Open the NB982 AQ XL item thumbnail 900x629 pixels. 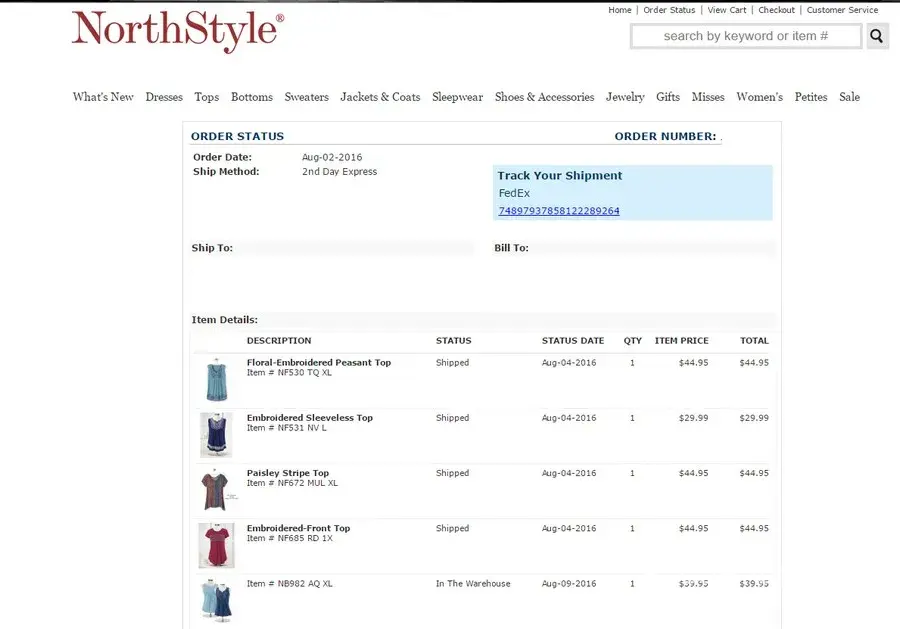pos(216,600)
